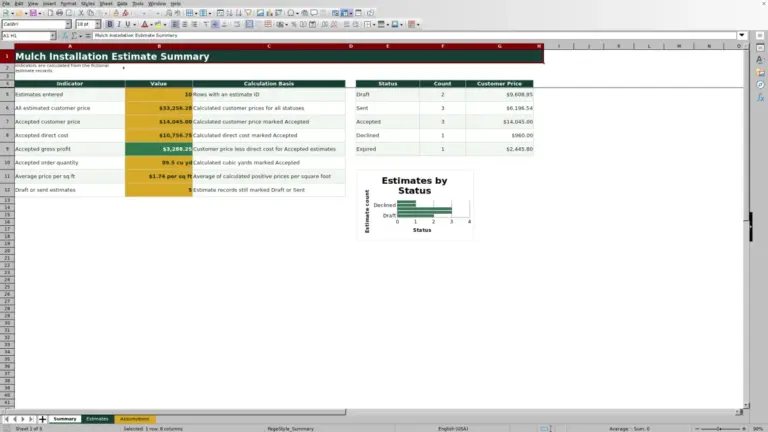768x432 pixels.
Task: Switch to the Estimates sheet tab
Action: click(97, 419)
